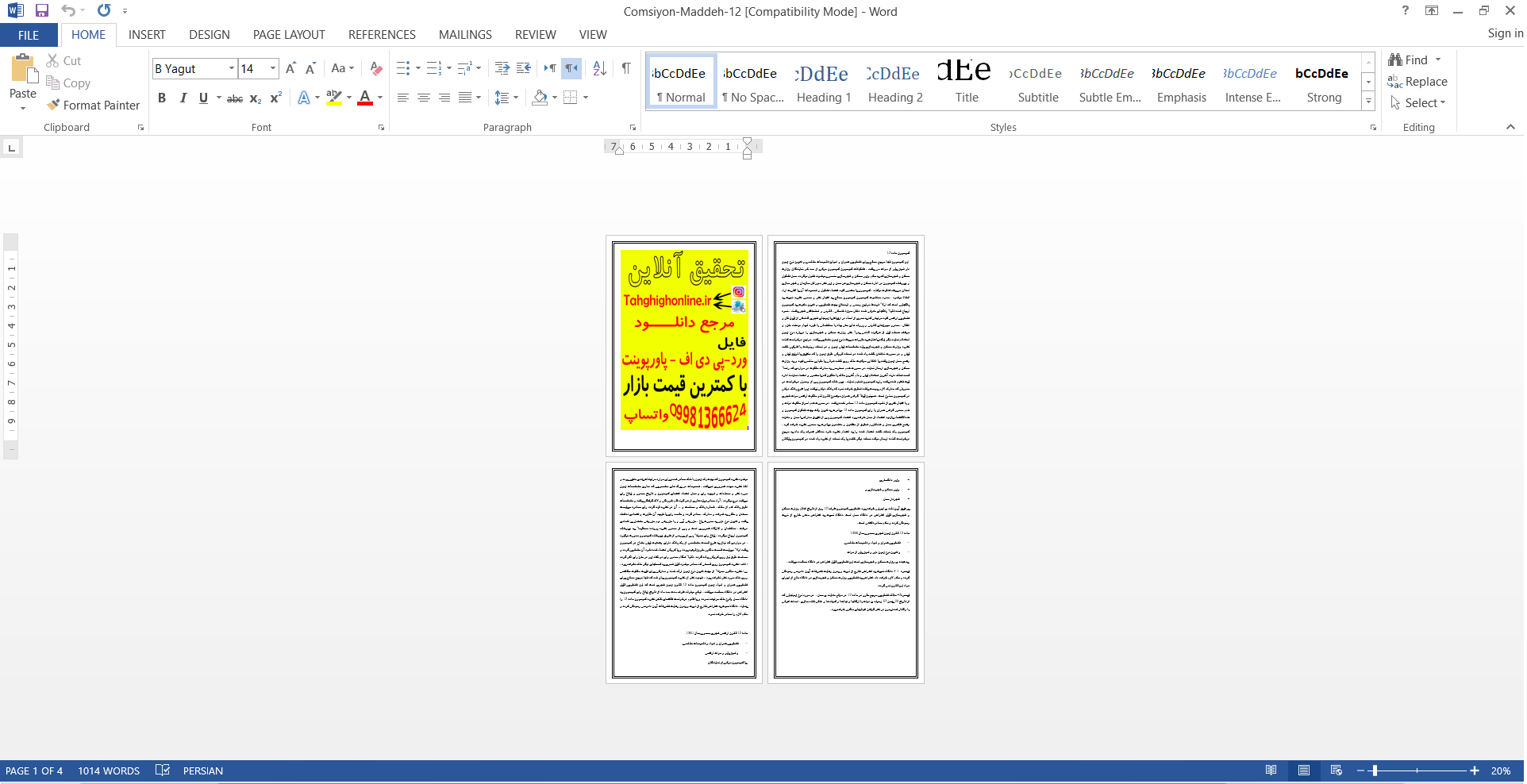The image size is (1527, 784).
Task: Toggle Left-to-Right text direction
Action: (x=550, y=68)
